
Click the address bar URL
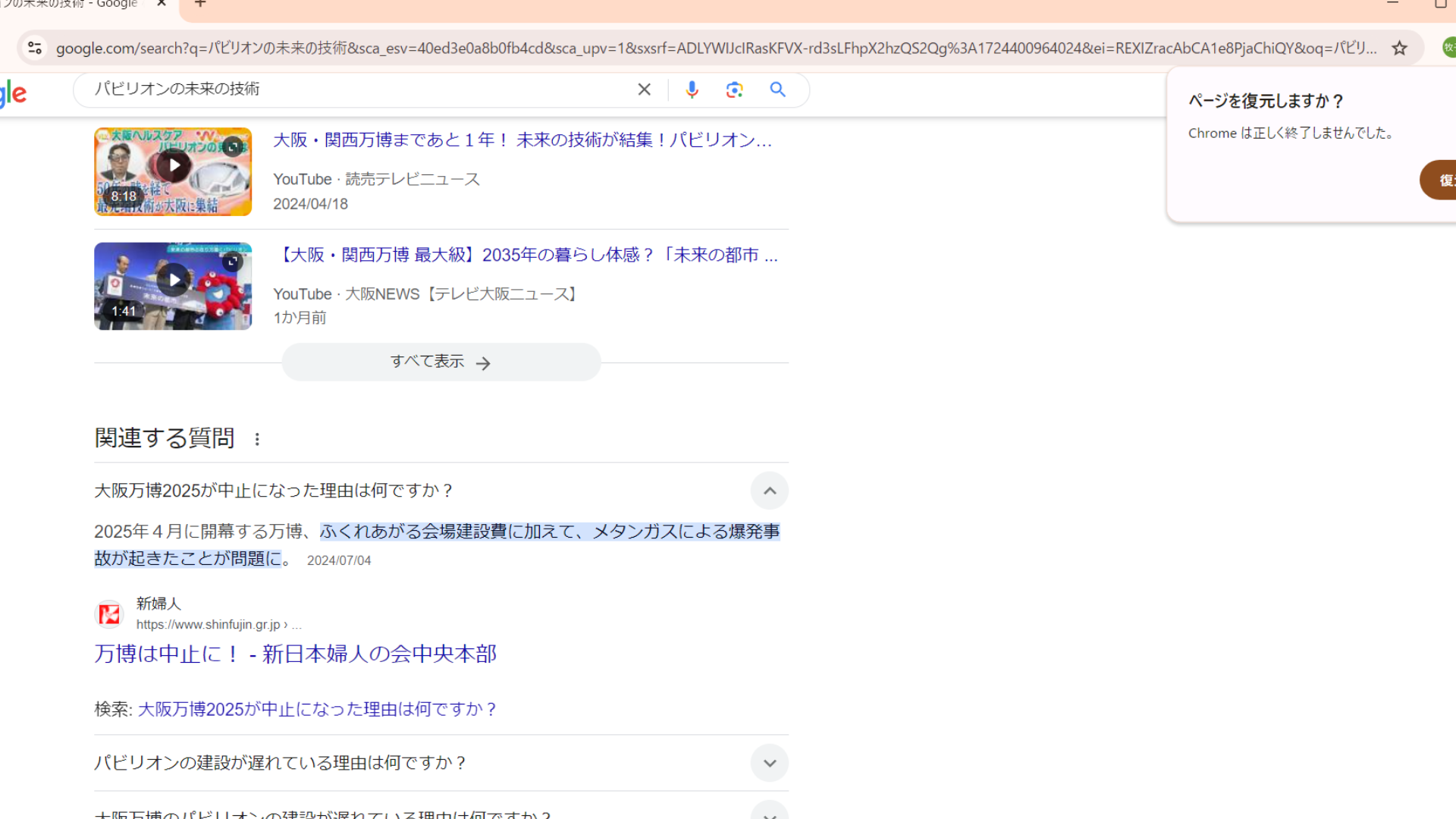click(x=716, y=49)
